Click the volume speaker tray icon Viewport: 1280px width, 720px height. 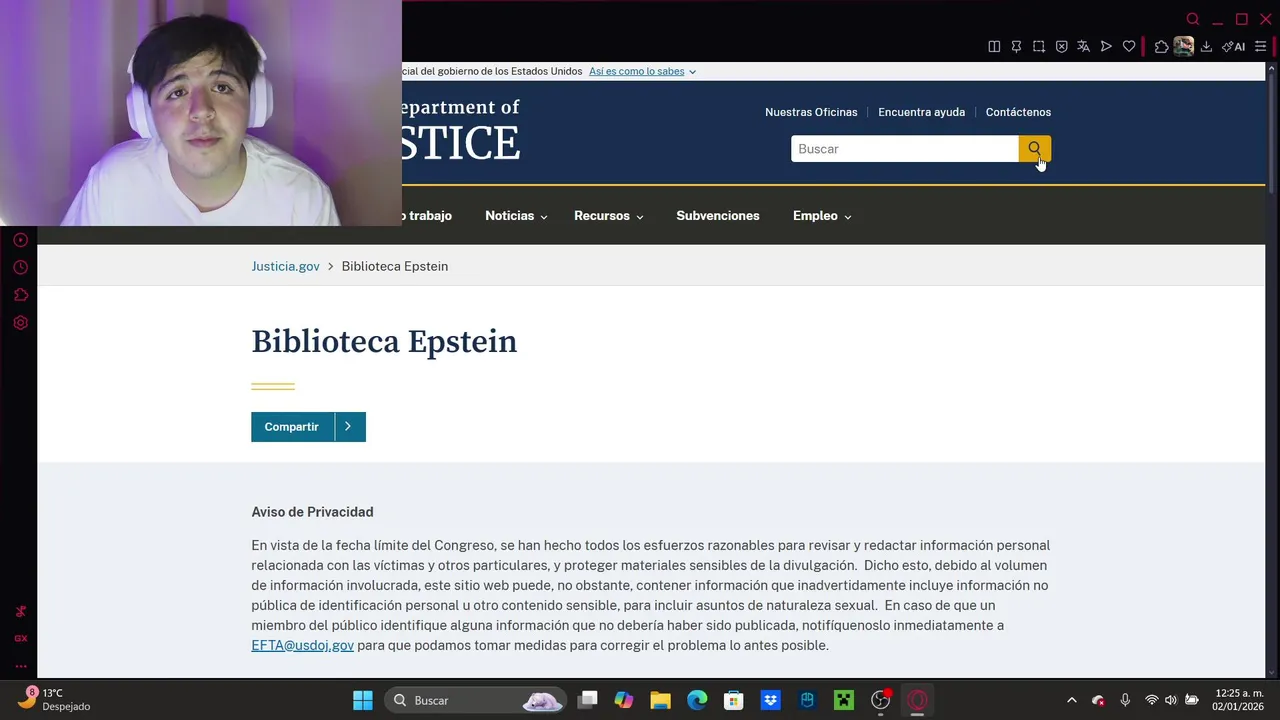point(1171,700)
